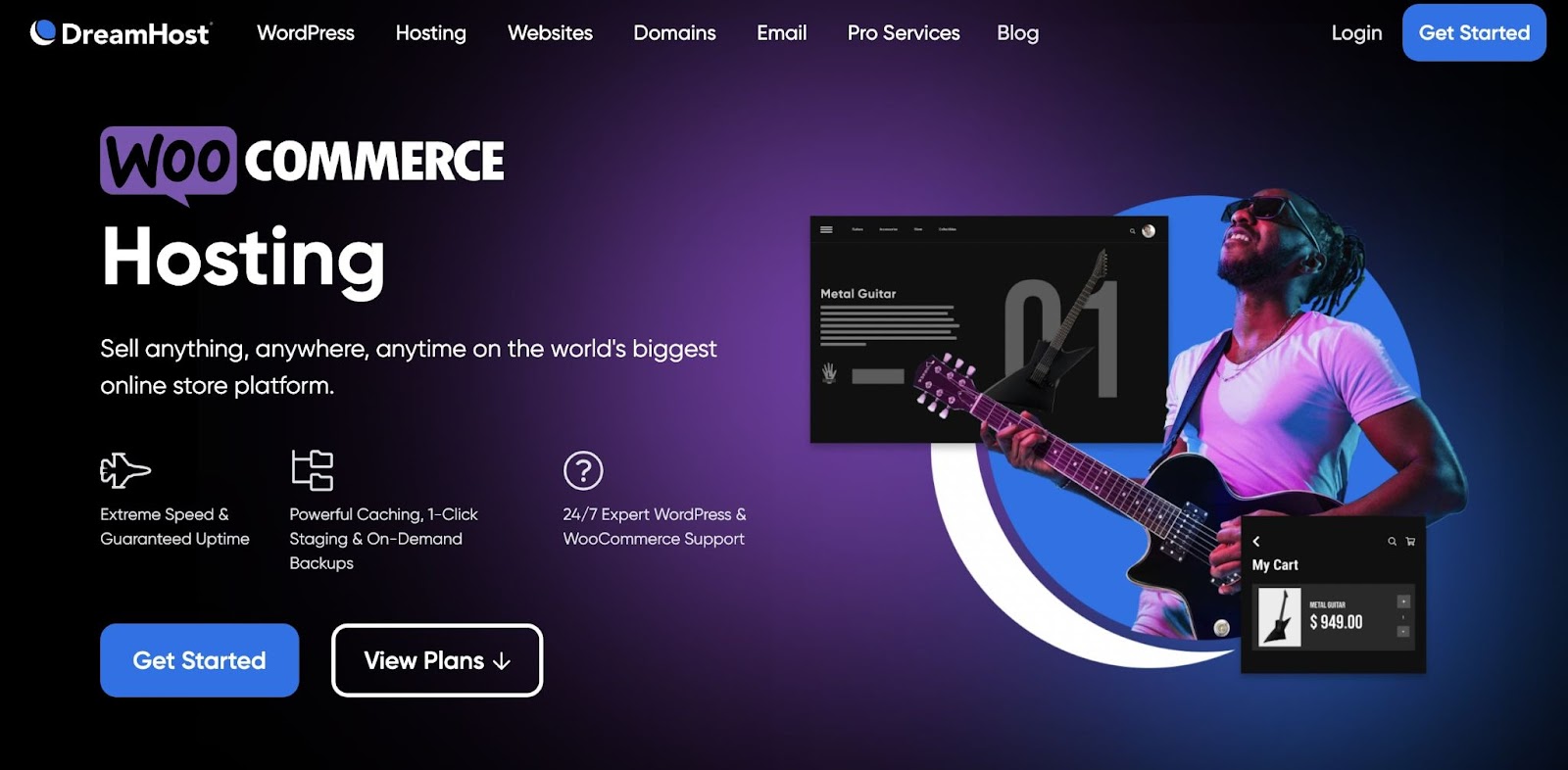This screenshot has height=770, width=1568.
Task: Click the question mark support icon
Action: (x=583, y=471)
